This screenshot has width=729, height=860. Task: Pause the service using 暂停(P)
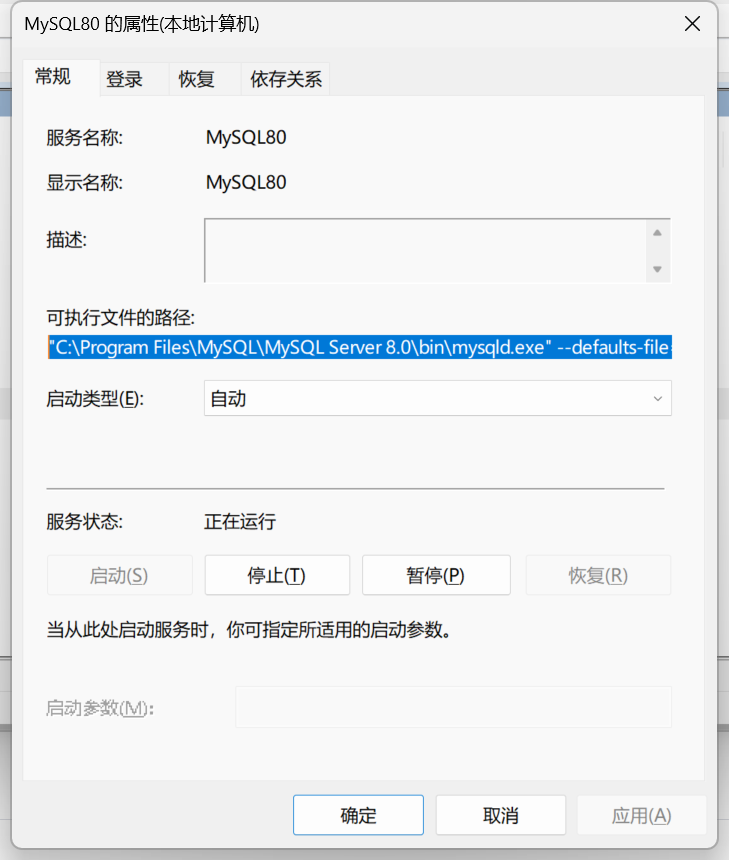click(x=436, y=576)
